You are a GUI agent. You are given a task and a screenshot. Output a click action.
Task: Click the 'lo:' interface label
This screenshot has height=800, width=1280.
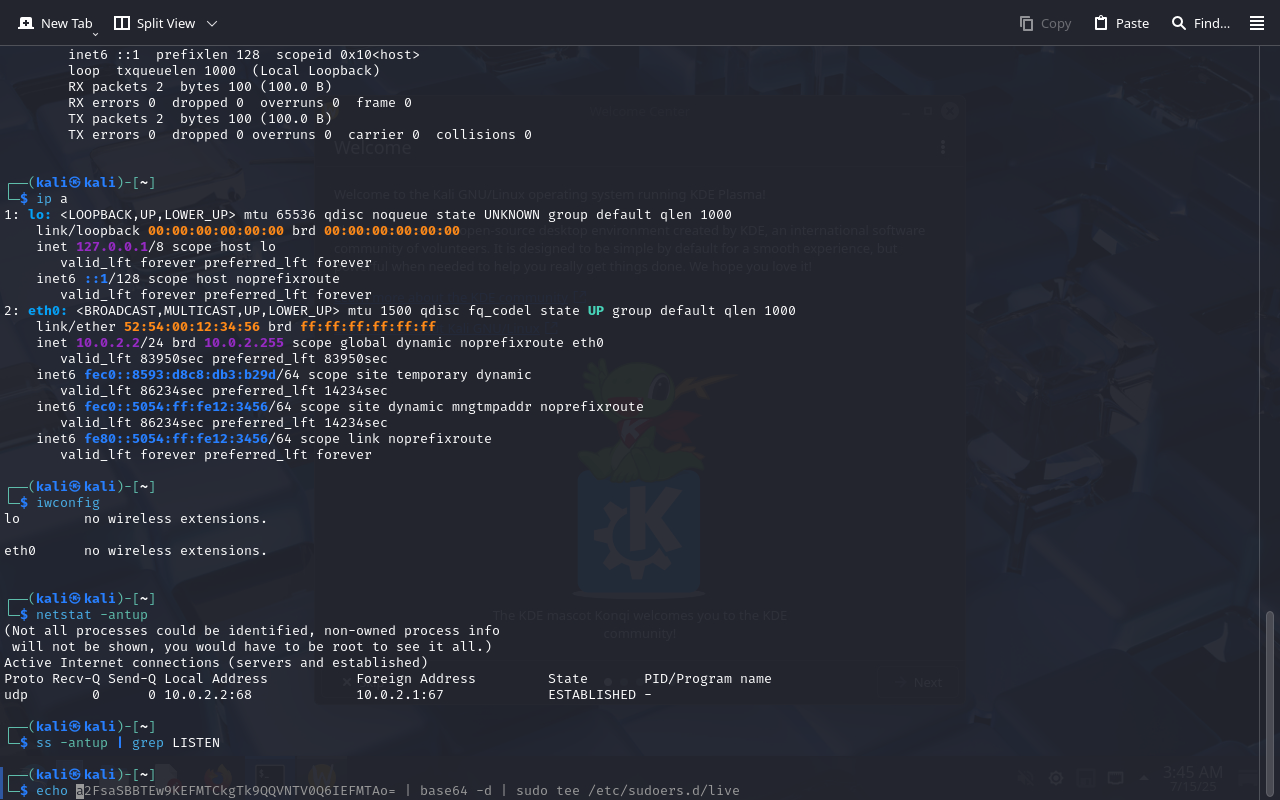click(40, 215)
